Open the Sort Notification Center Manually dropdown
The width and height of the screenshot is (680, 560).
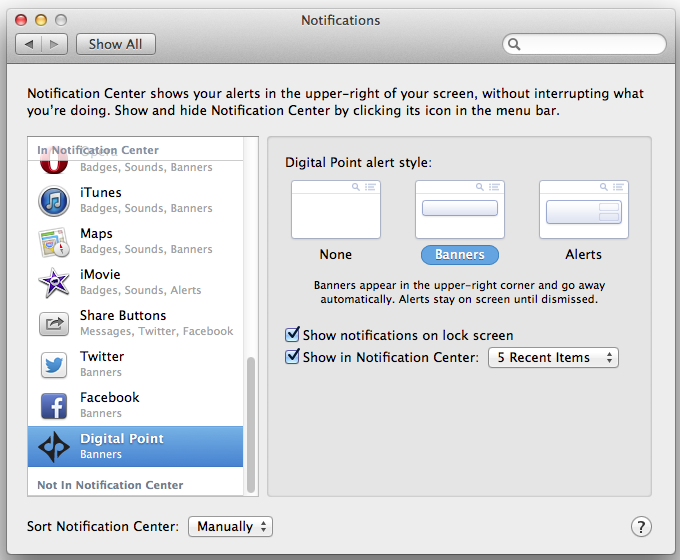click(230, 527)
